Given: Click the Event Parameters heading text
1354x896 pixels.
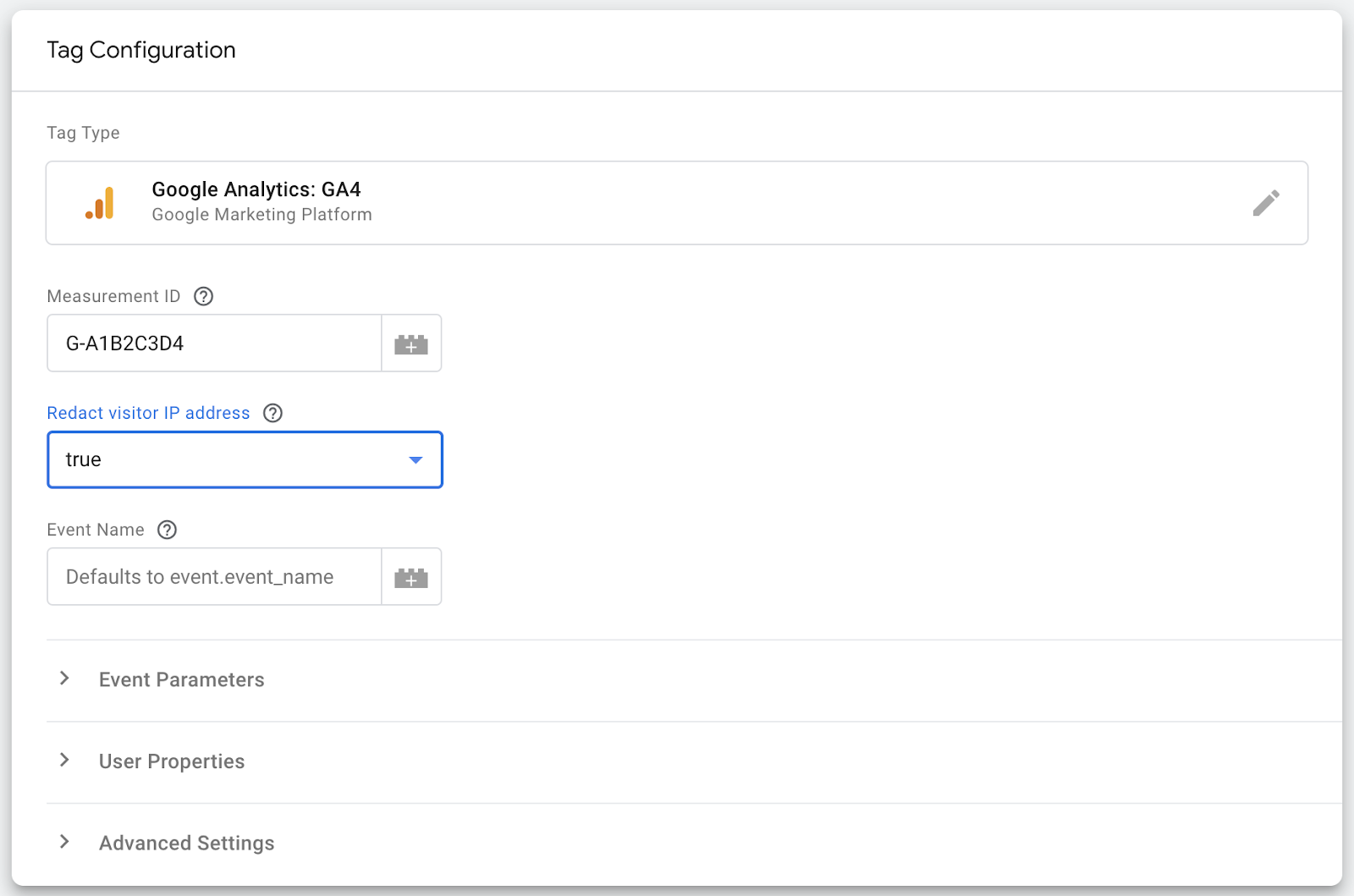Looking at the screenshot, I should pyautogui.click(x=182, y=679).
